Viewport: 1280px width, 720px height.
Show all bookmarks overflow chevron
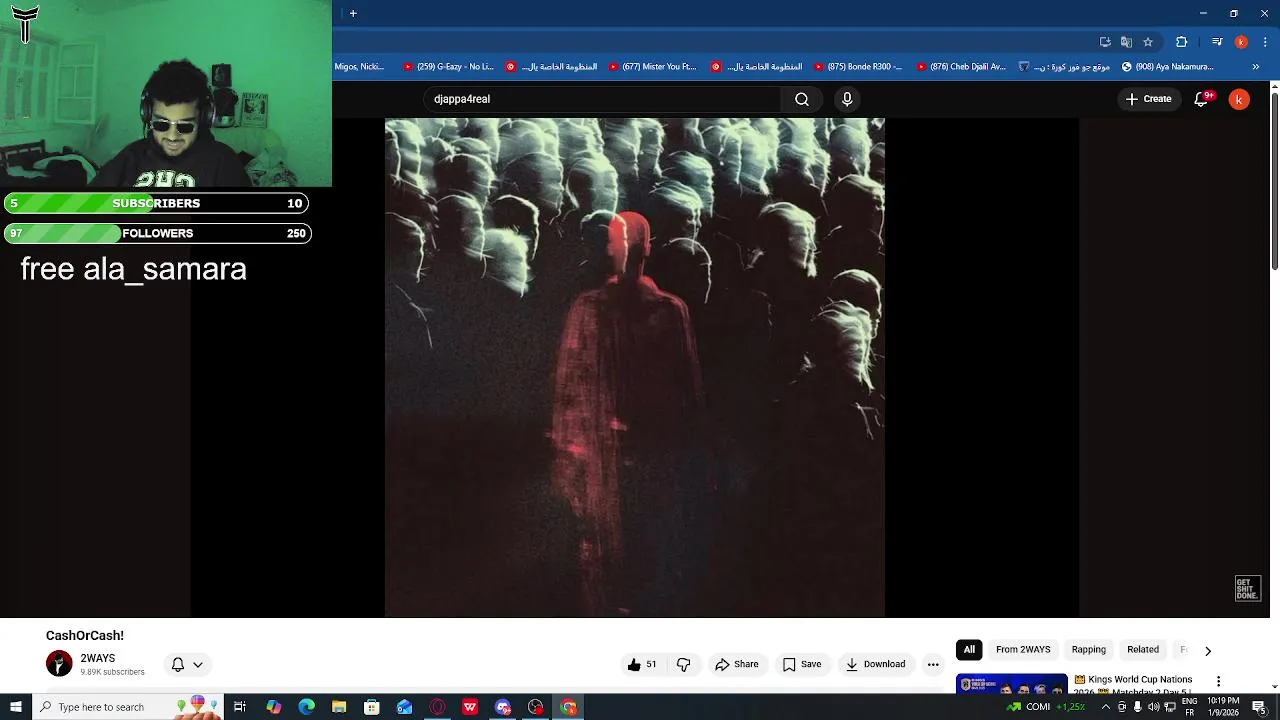click(1256, 67)
